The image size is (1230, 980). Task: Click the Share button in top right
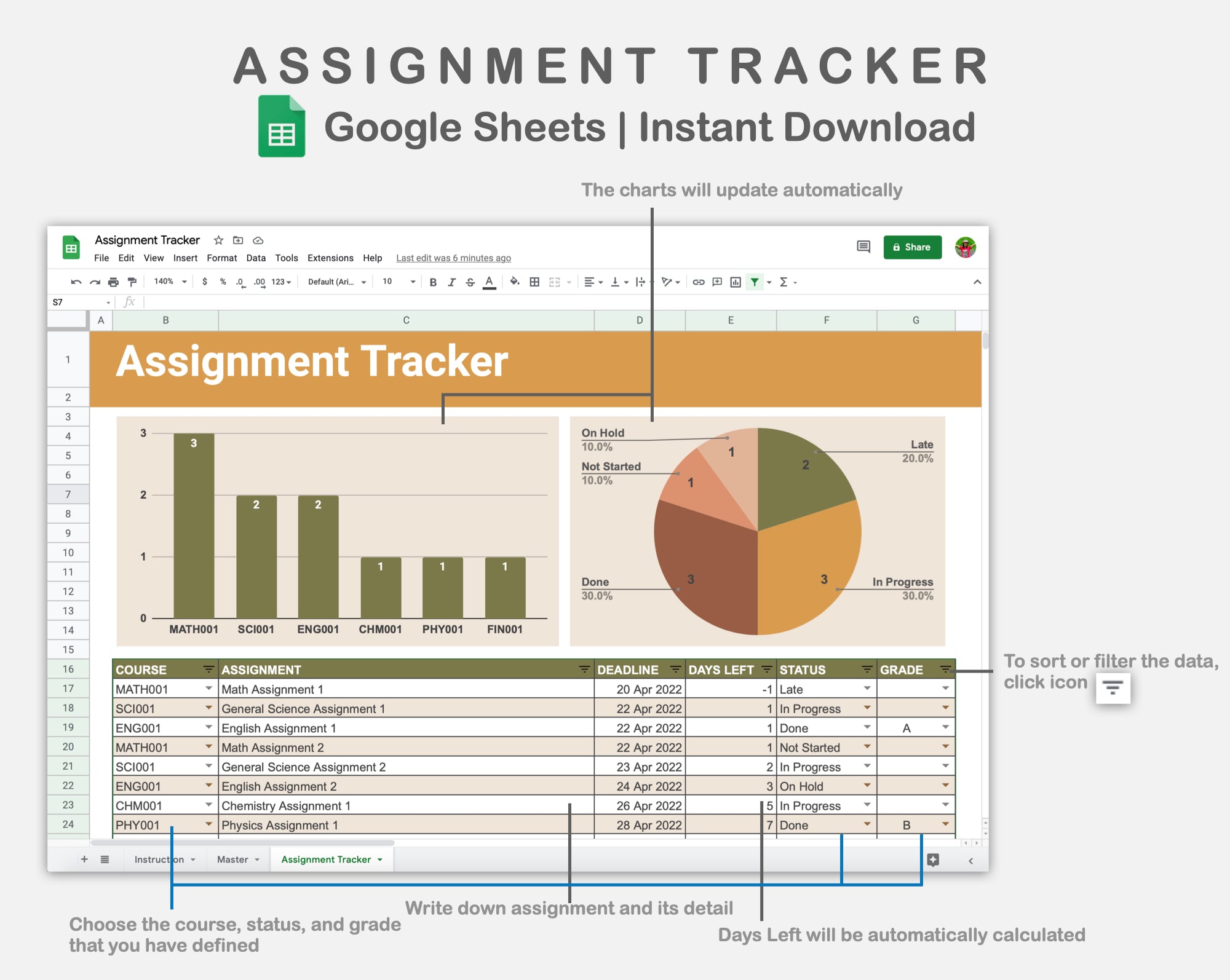[910, 243]
